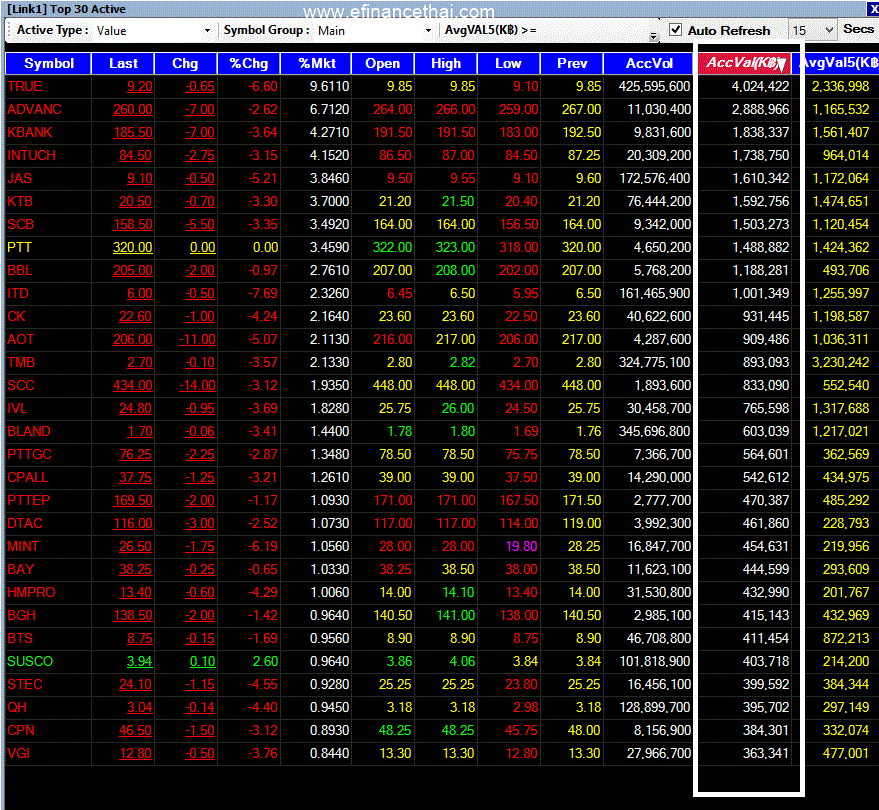The width and height of the screenshot is (879, 810).
Task: Select the QH symbol
Action: pyautogui.click(x=17, y=707)
